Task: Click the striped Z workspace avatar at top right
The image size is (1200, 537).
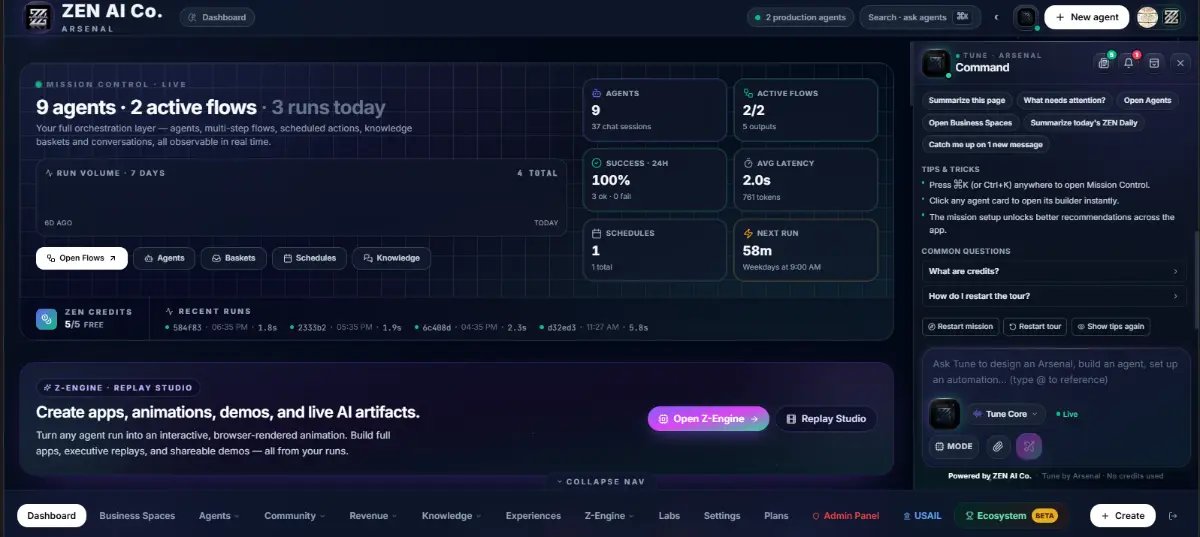Action: click(1172, 17)
